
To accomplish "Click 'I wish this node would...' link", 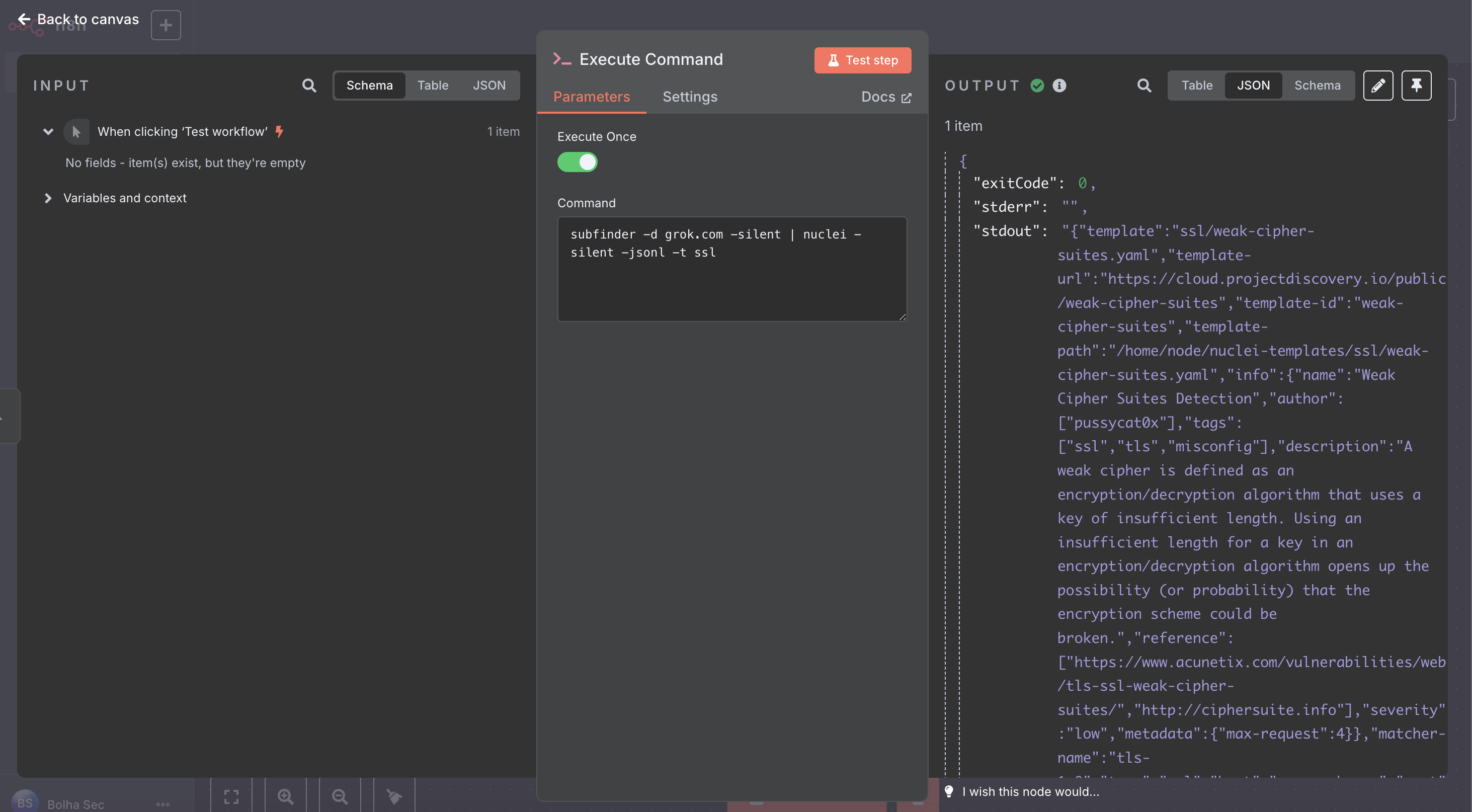I will click(1030, 791).
